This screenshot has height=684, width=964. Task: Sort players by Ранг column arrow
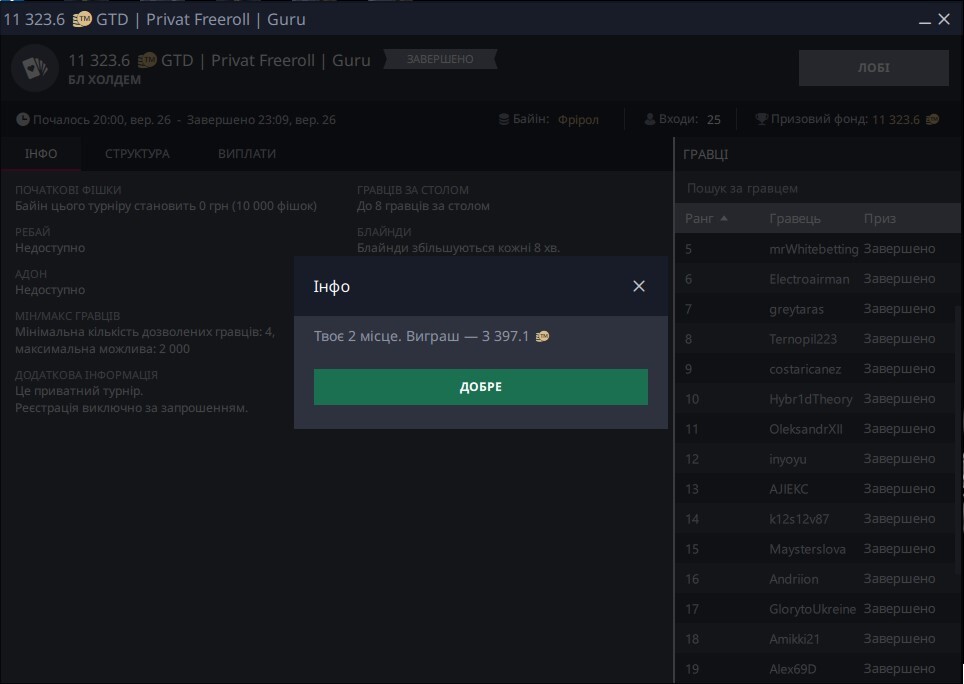(723, 218)
